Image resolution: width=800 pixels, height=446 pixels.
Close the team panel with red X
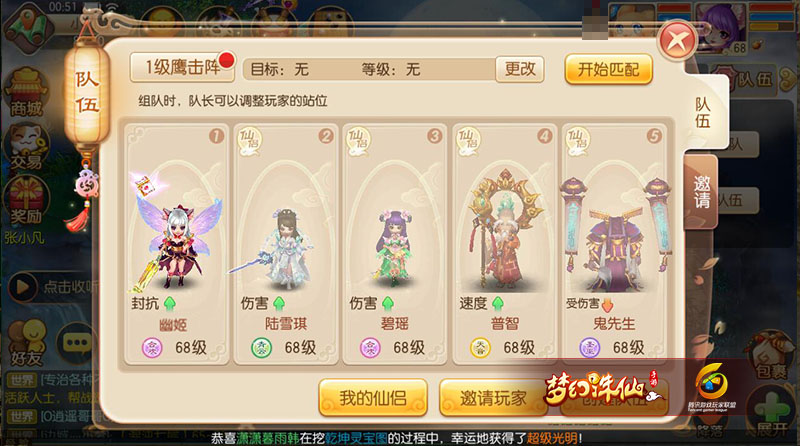pos(678,41)
